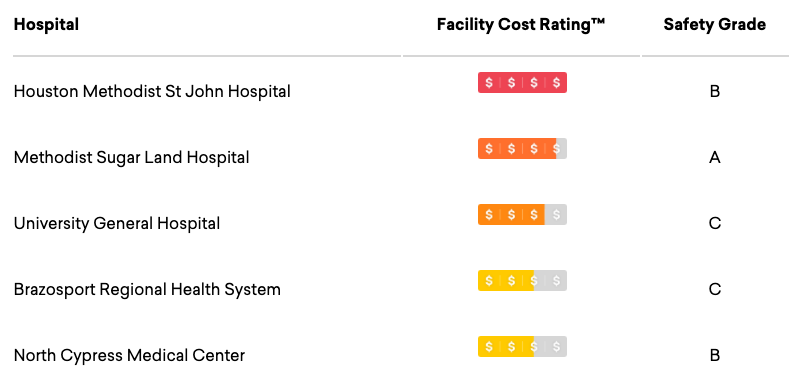Click University General Hospital's C safety grade
801x390 pixels.
coord(715,224)
